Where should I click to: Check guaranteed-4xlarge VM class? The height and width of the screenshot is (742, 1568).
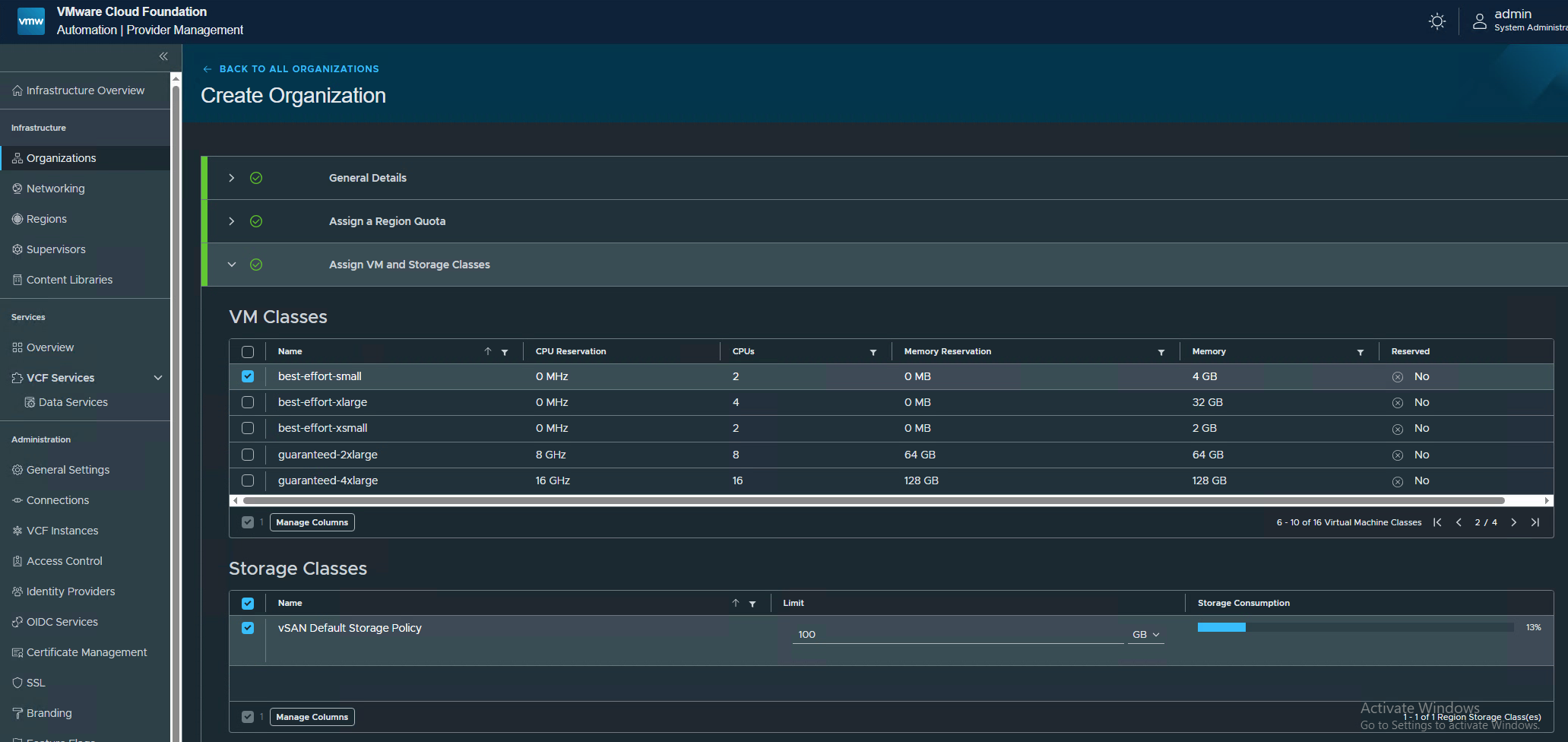248,480
